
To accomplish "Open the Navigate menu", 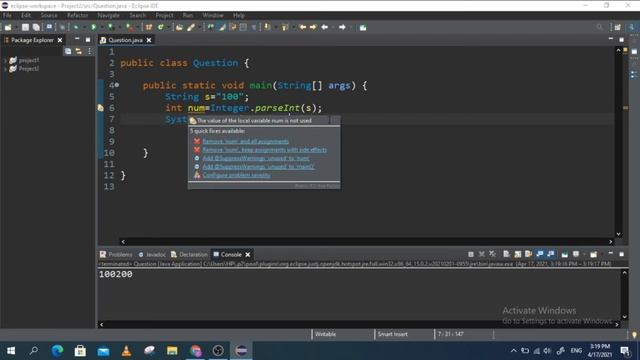I will tap(109, 15).
